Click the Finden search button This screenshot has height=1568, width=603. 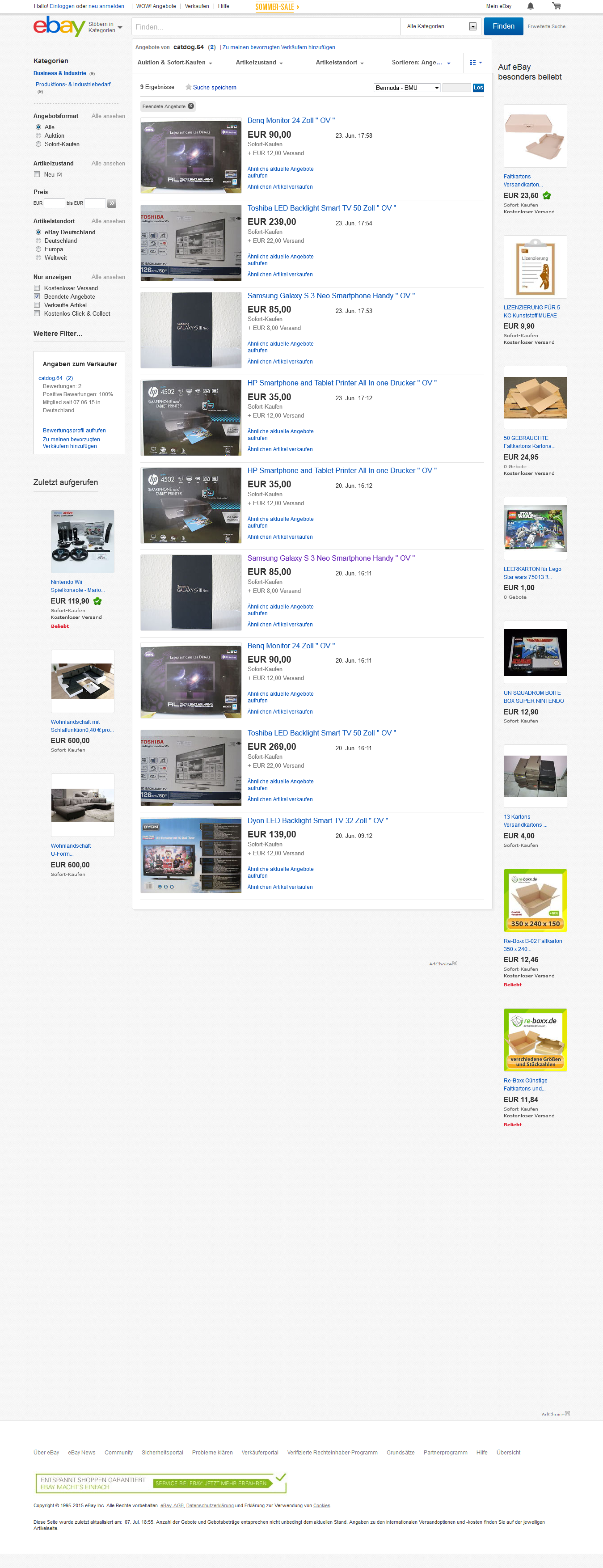504,26
